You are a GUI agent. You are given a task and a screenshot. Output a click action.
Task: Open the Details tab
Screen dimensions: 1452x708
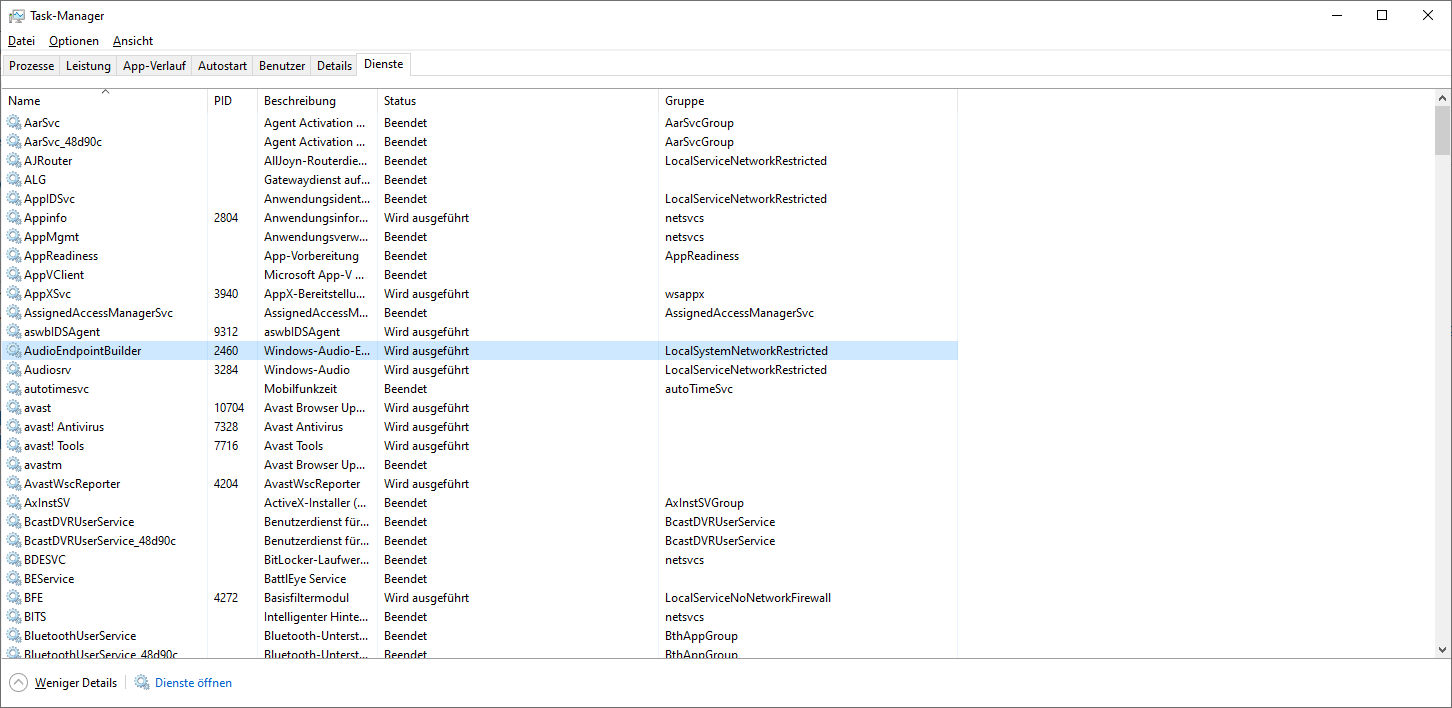[x=334, y=66]
